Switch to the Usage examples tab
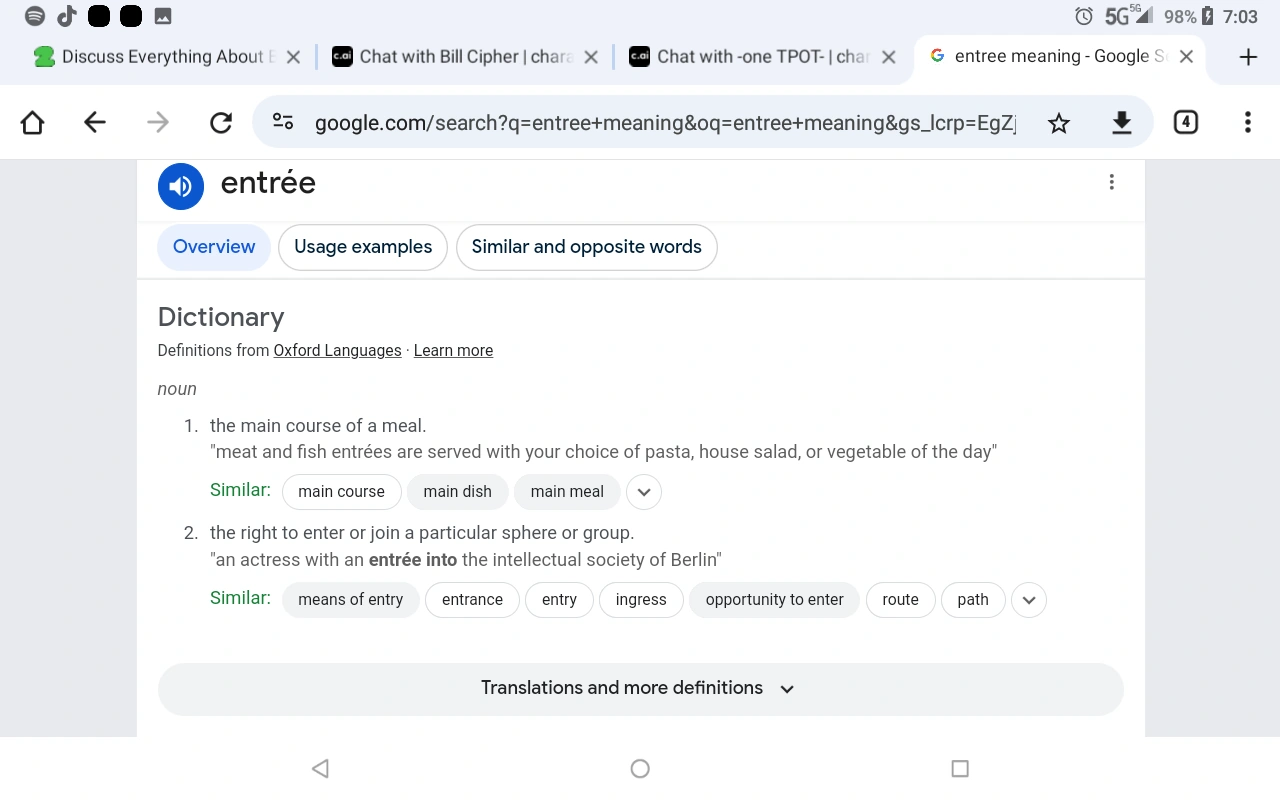Screen dimensions: 1280x800 click(x=363, y=247)
